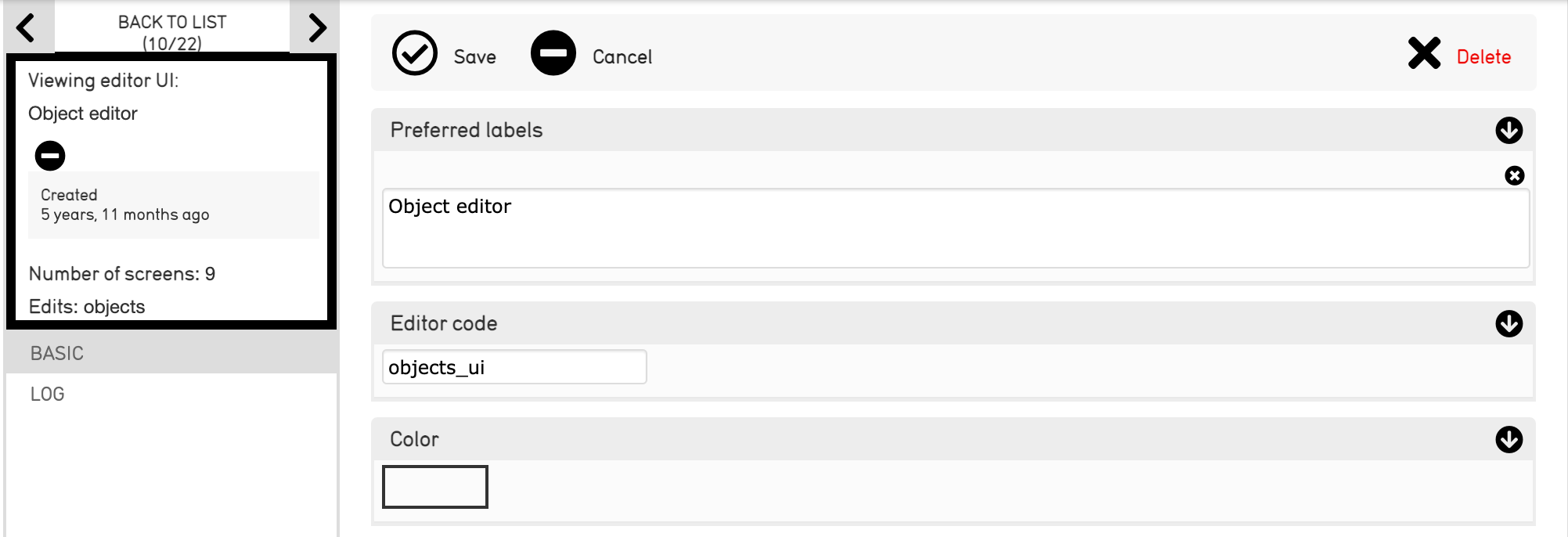
Task: Click the red Delete text
Action: 1483,57
